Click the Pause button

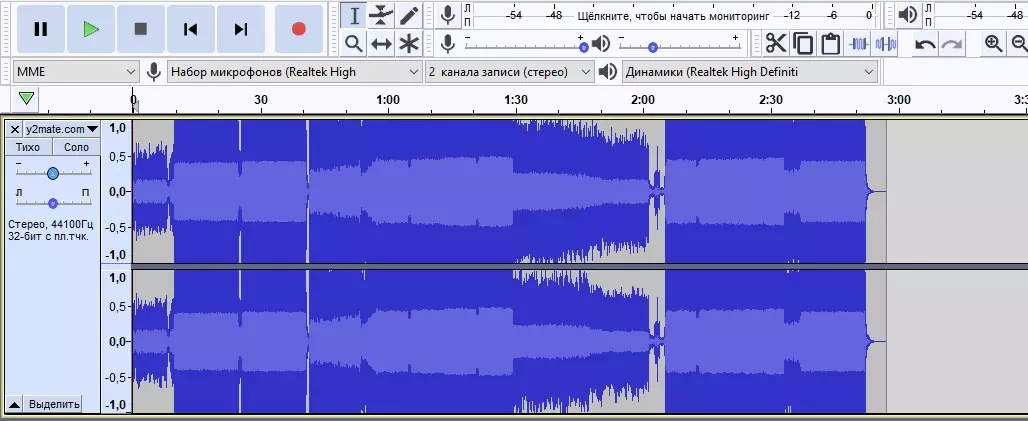pyautogui.click(x=41, y=29)
